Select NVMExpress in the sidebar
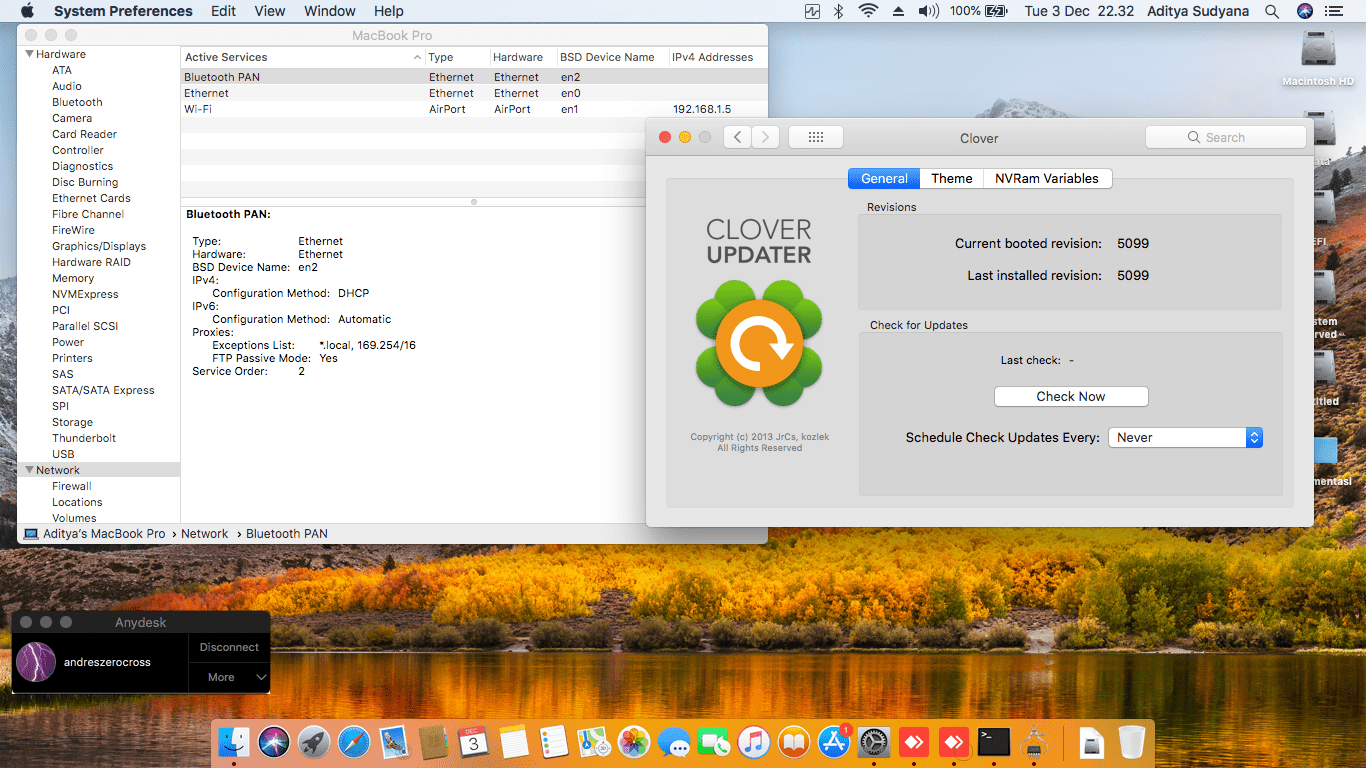1366x768 pixels. pyautogui.click(x=85, y=294)
